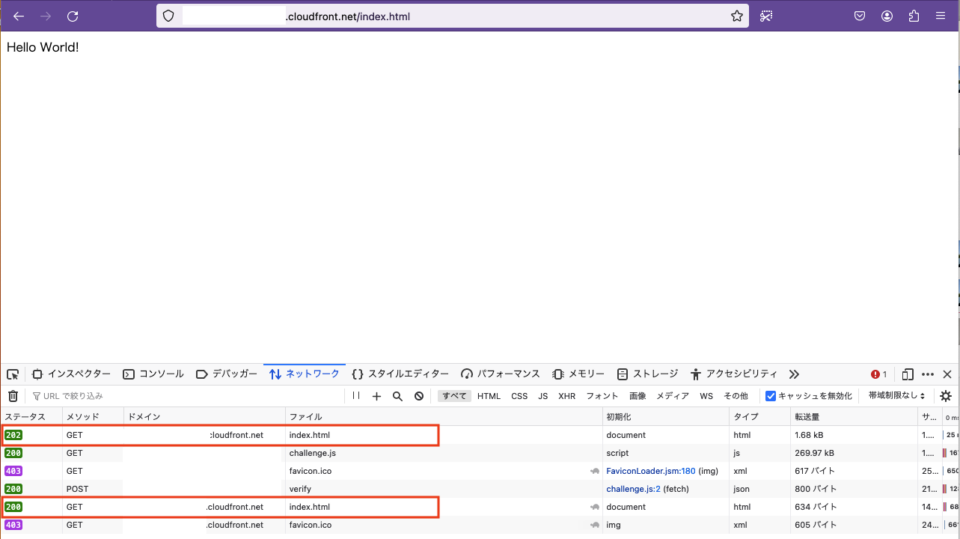Bookmark this page with the star
Image resolution: width=960 pixels, height=539 pixels.
click(x=737, y=17)
